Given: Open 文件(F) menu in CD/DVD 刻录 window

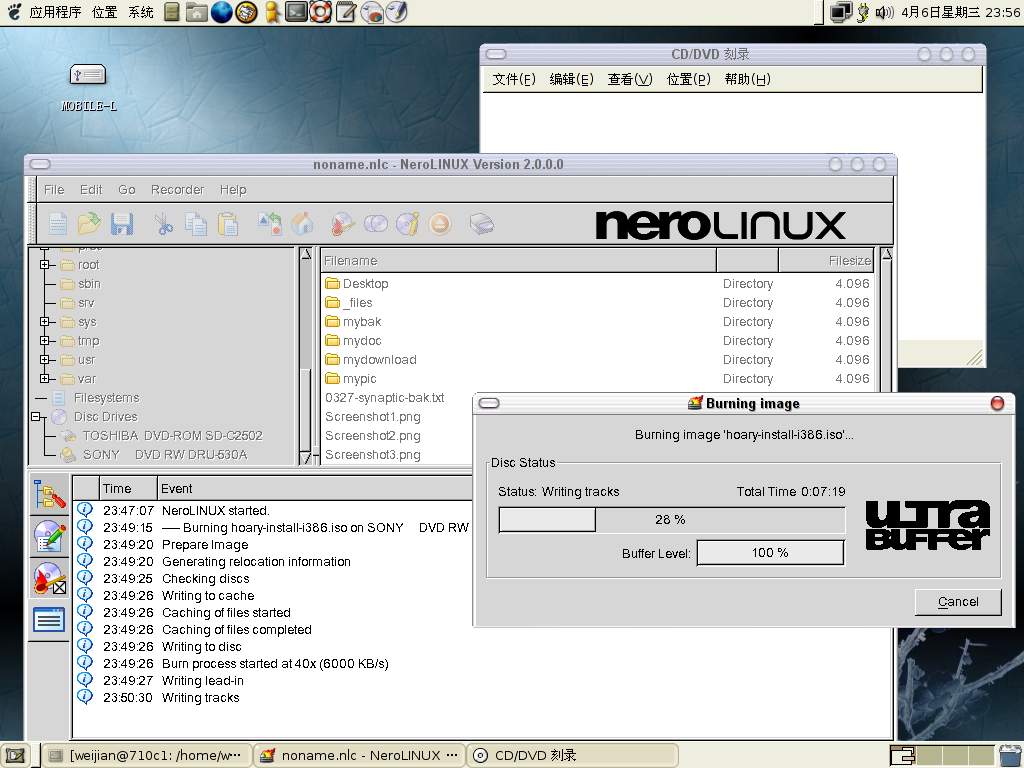Looking at the screenshot, I should (514, 79).
